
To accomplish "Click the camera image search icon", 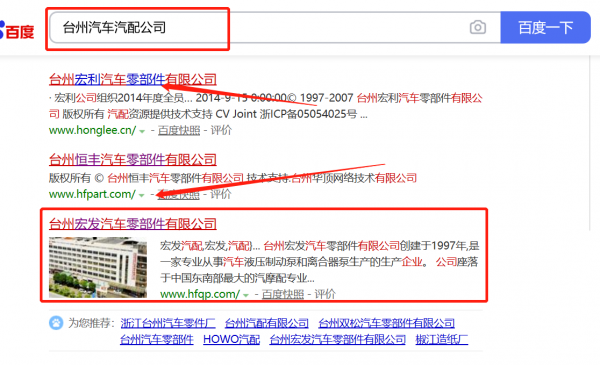I will 478,28.
